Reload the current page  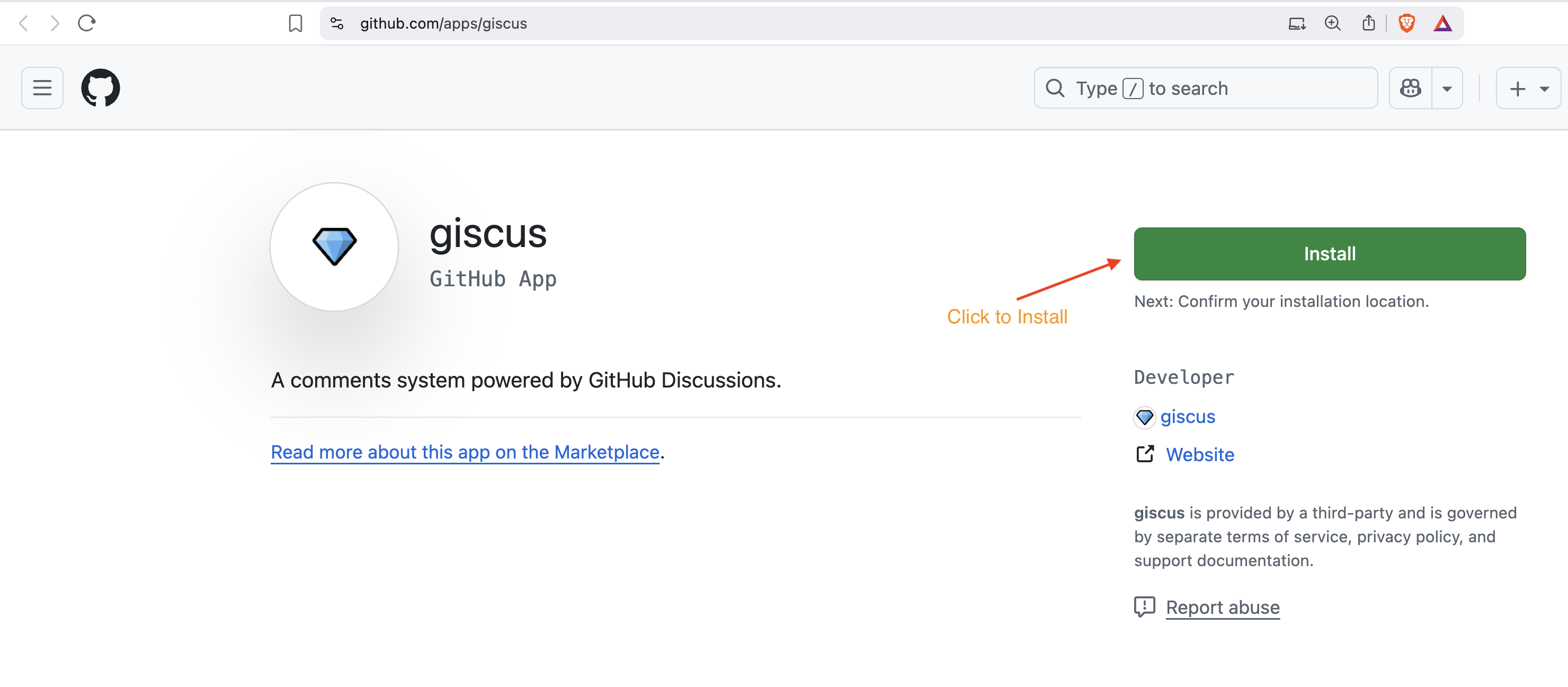86,23
